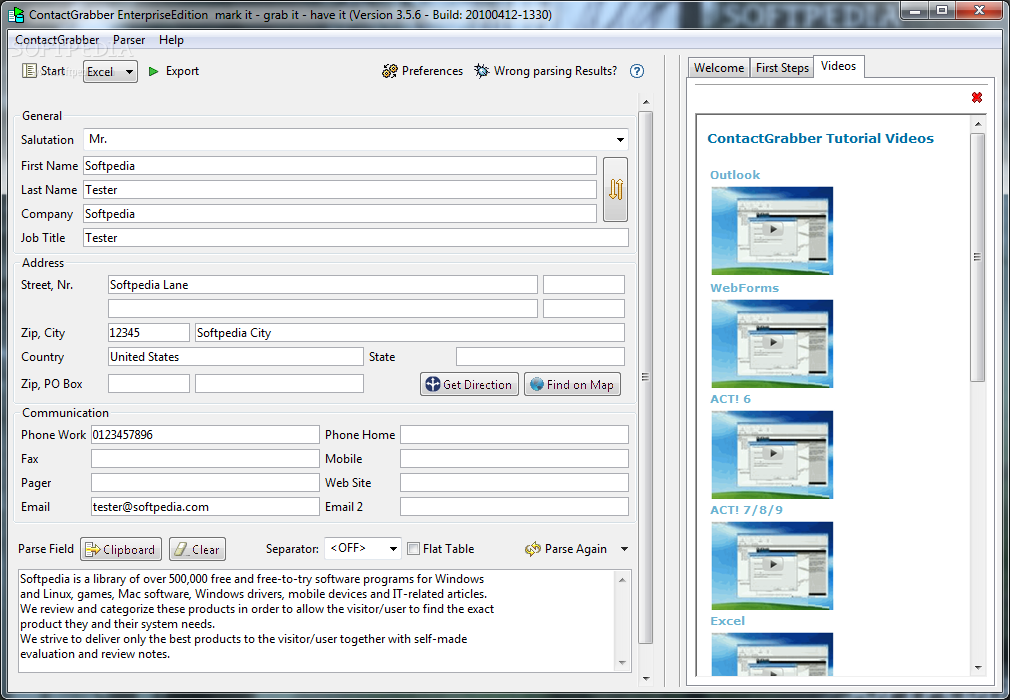This screenshot has width=1010, height=700.
Task: Click the red X in Videos panel
Action: pos(977,97)
